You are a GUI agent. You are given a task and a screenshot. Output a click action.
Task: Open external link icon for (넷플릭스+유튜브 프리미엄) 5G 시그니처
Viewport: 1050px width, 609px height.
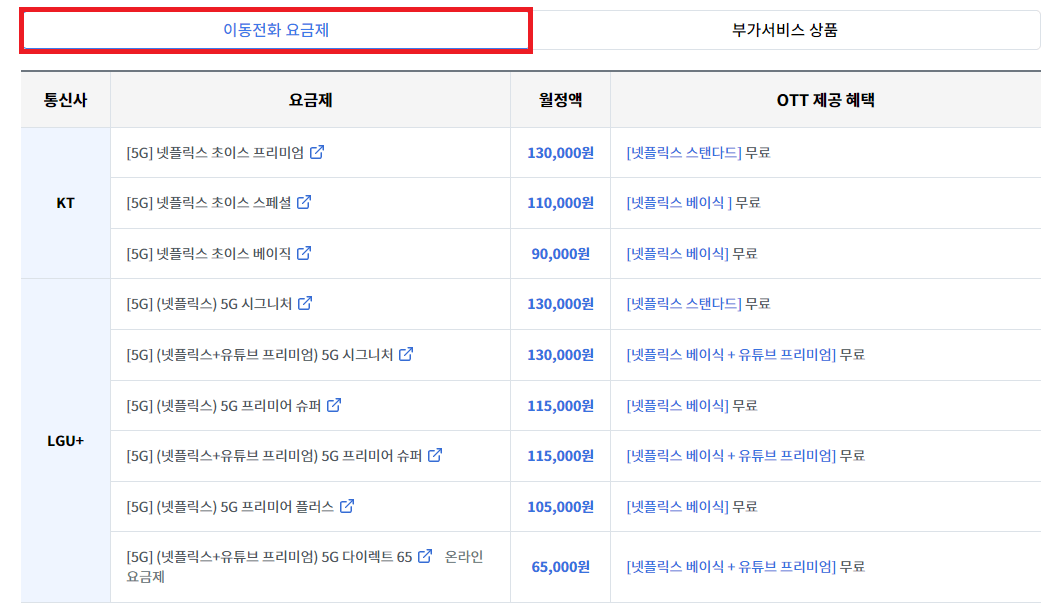click(406, 354)
